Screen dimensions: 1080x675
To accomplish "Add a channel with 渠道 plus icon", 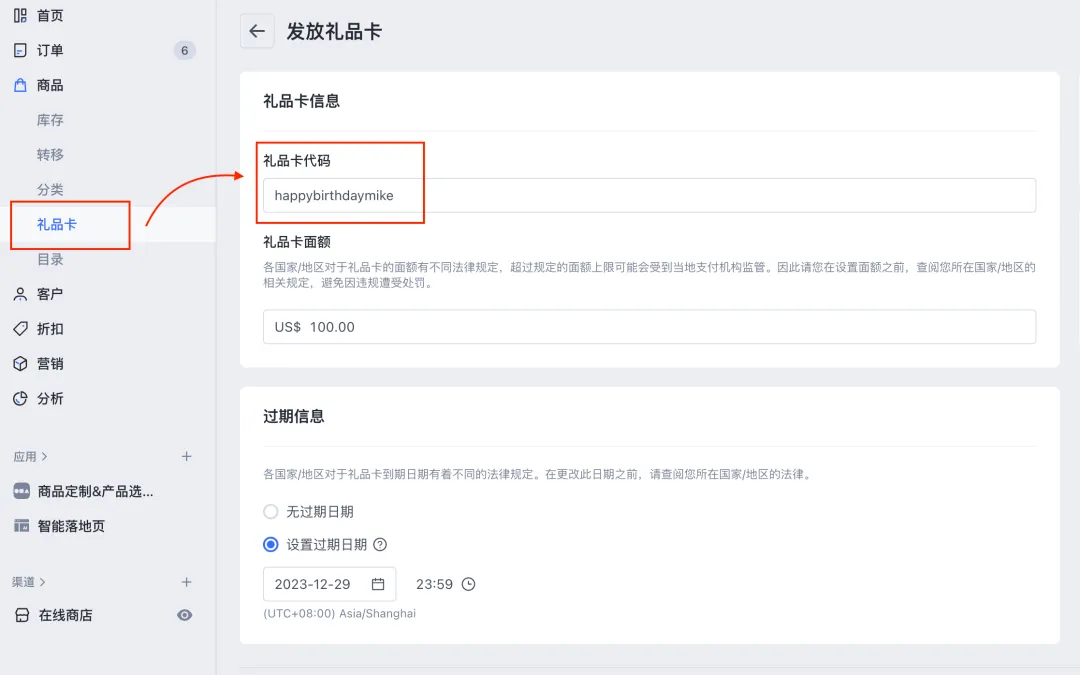I will click(x=186, y=582).
